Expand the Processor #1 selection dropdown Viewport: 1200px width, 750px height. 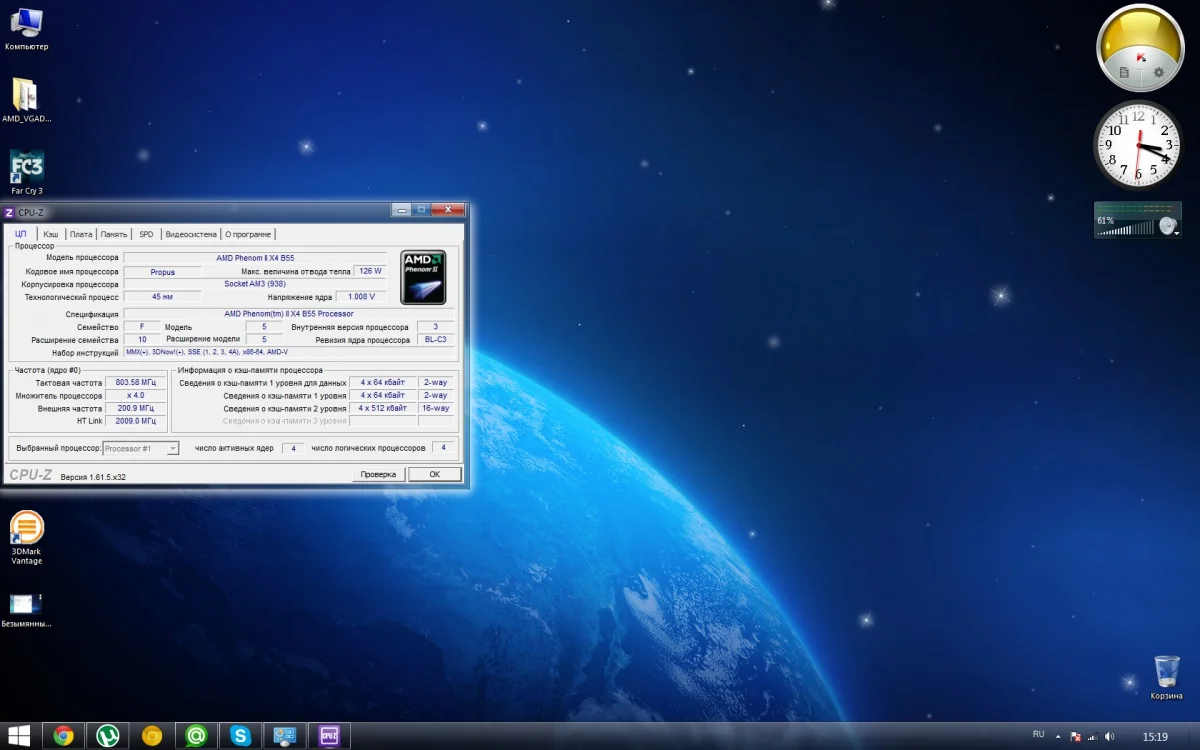coord(172,449)
